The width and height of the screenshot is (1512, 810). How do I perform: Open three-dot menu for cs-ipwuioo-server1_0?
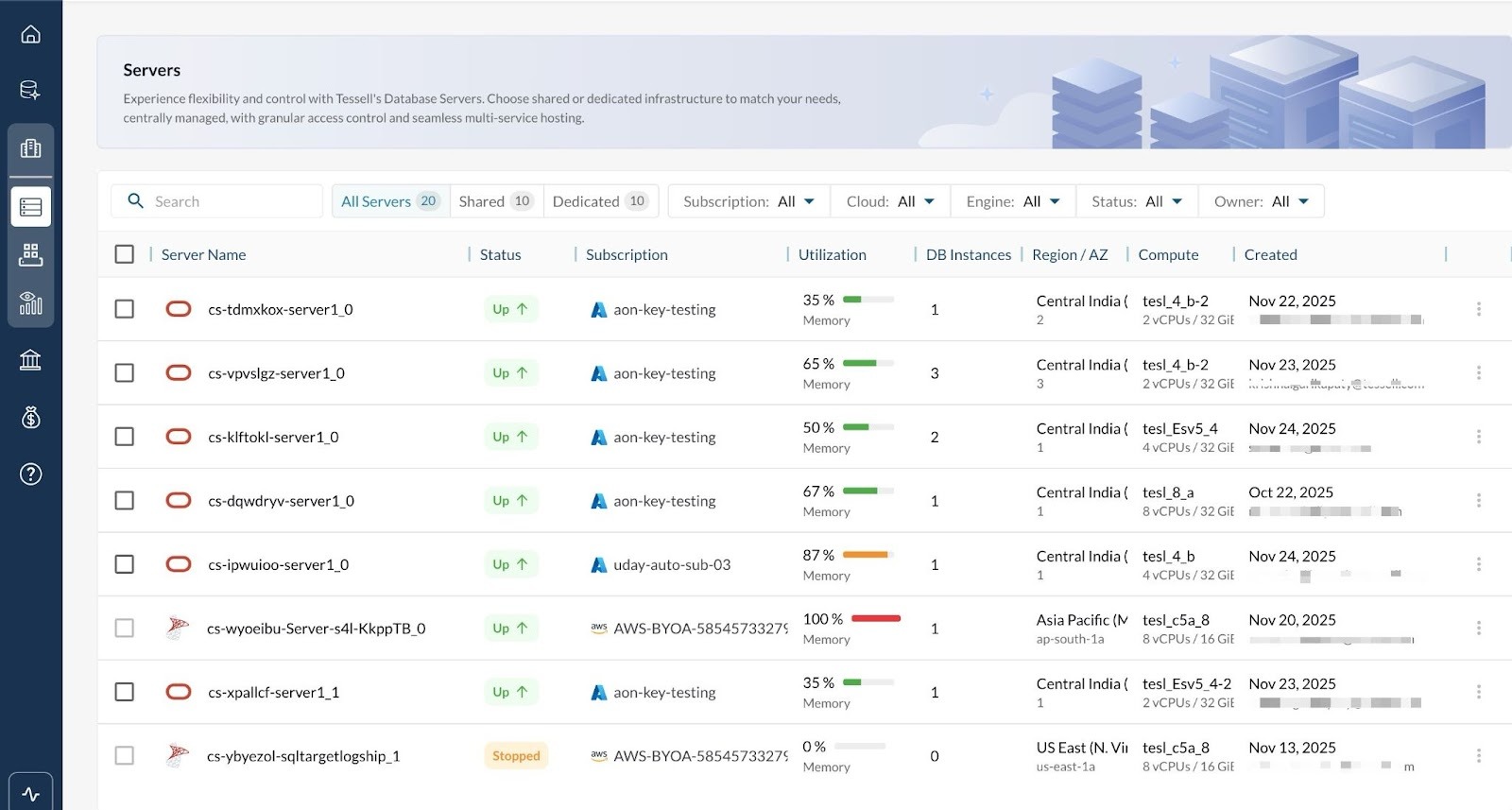click(x=1478, y=564)
